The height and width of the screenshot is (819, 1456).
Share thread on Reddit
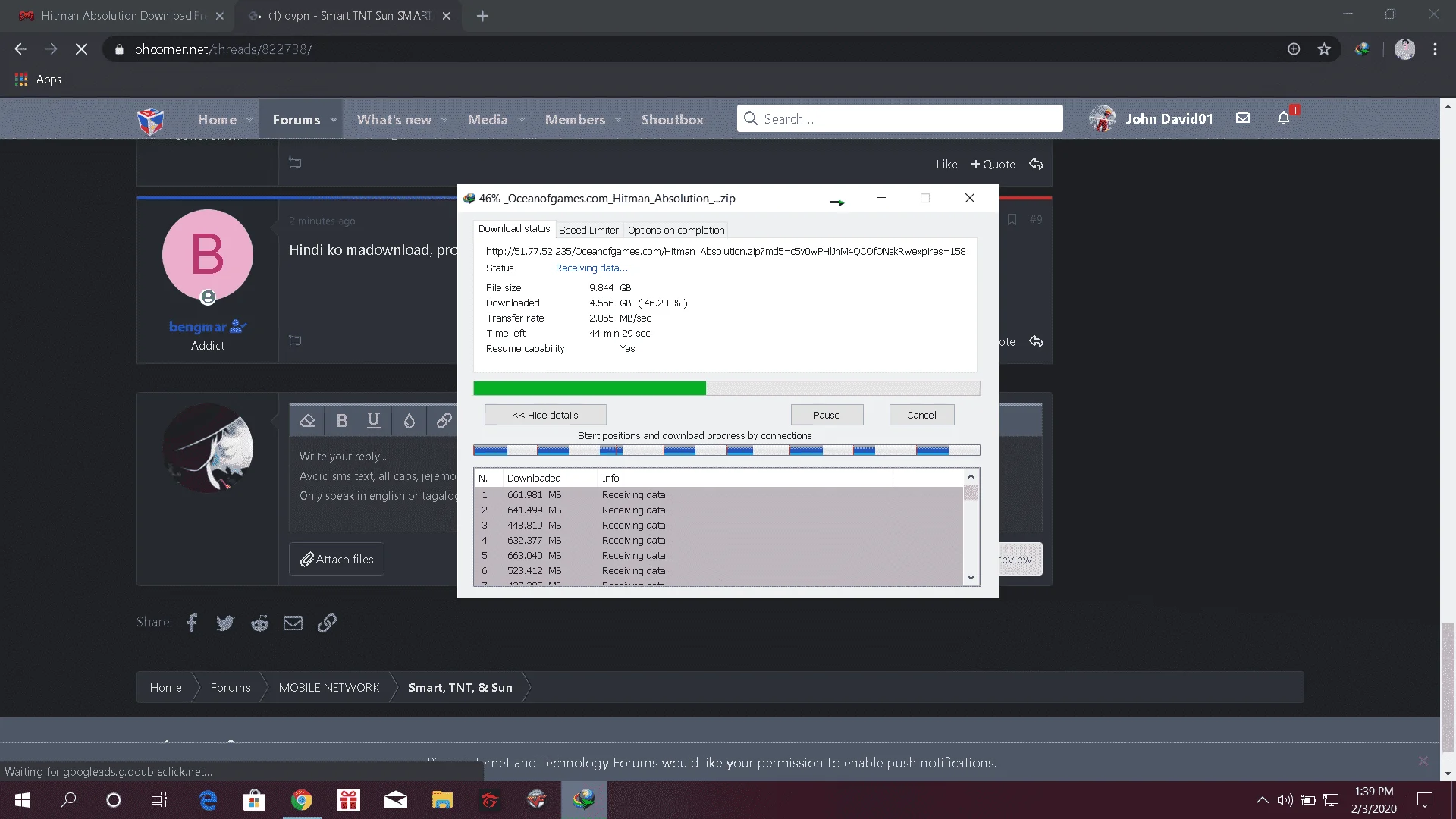259,623
